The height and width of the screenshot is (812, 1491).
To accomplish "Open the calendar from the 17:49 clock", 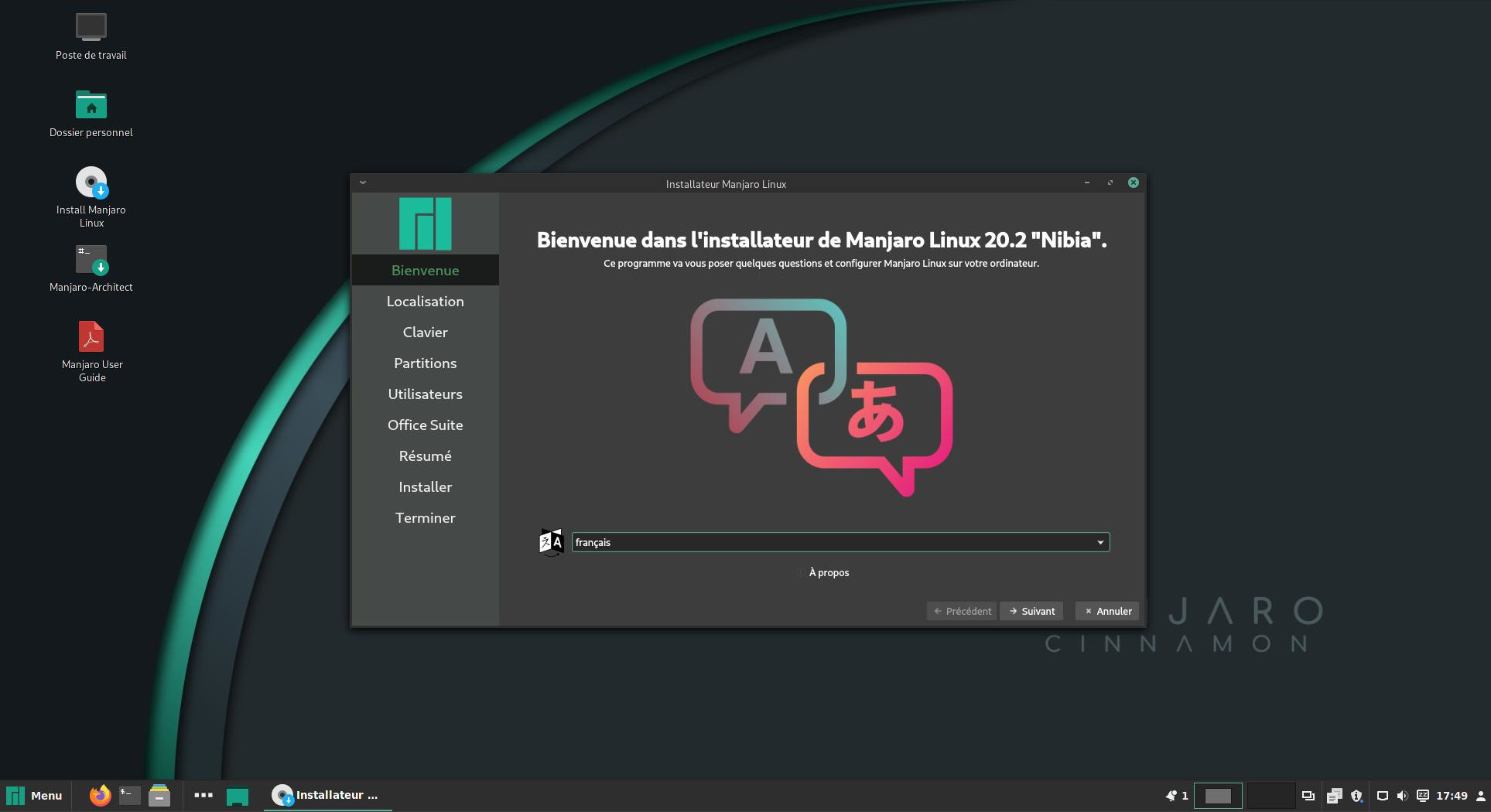I will pos(1452,796).
